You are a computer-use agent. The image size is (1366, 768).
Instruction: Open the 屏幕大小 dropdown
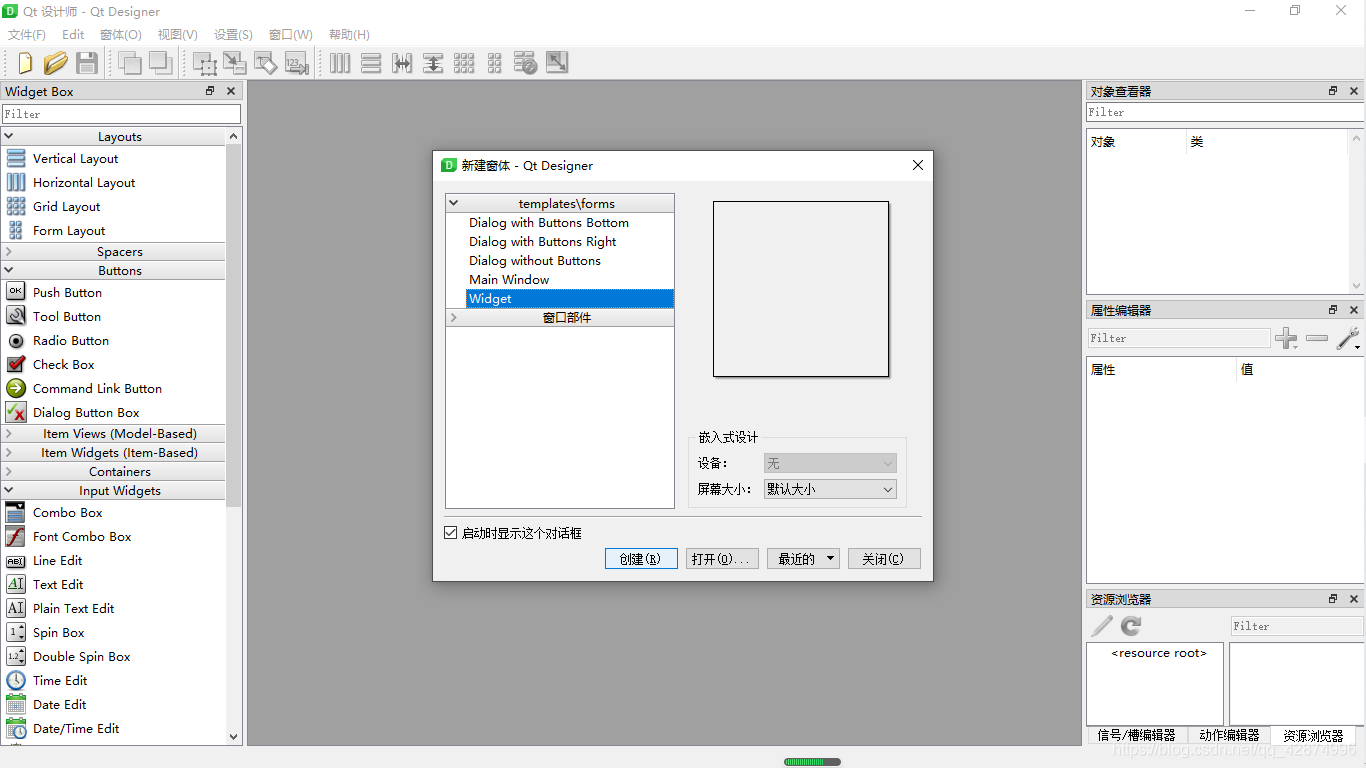click(830, 489)
